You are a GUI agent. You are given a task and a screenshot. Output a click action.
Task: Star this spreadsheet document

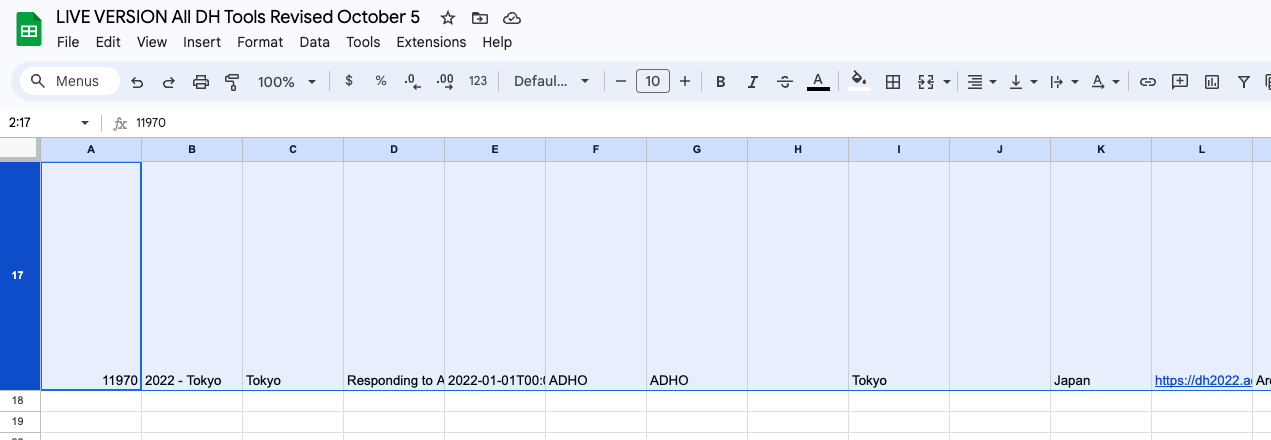pyautogui.click(x=448, y=18)
